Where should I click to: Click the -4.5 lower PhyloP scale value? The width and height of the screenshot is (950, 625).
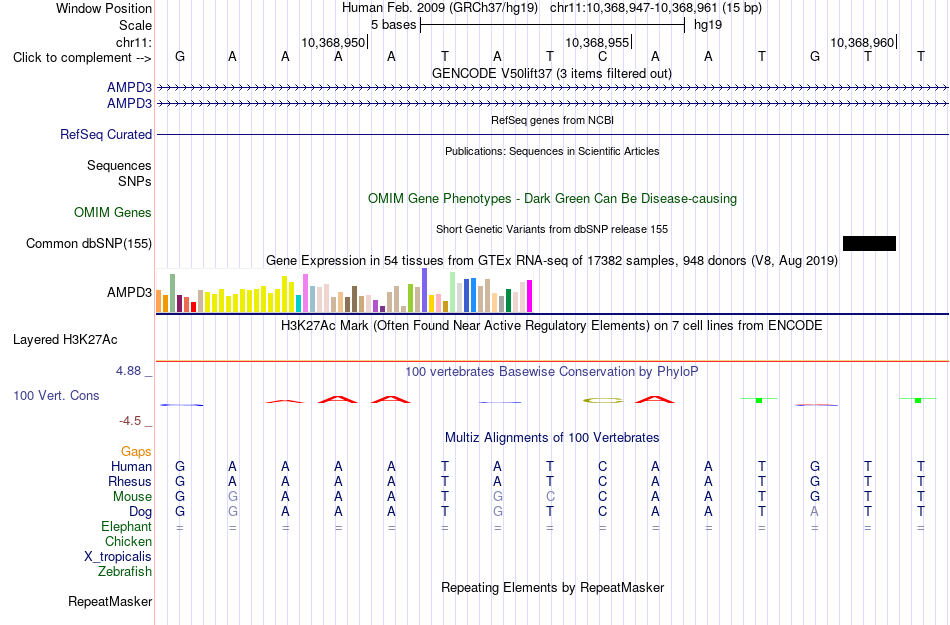(130, 420)
